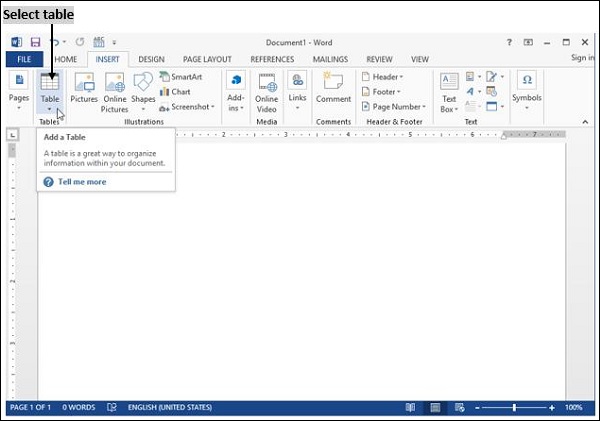This screenshot has width=600, height=421.
Task: Adjust the zoom slider in status bar
Action: [514, 408]
